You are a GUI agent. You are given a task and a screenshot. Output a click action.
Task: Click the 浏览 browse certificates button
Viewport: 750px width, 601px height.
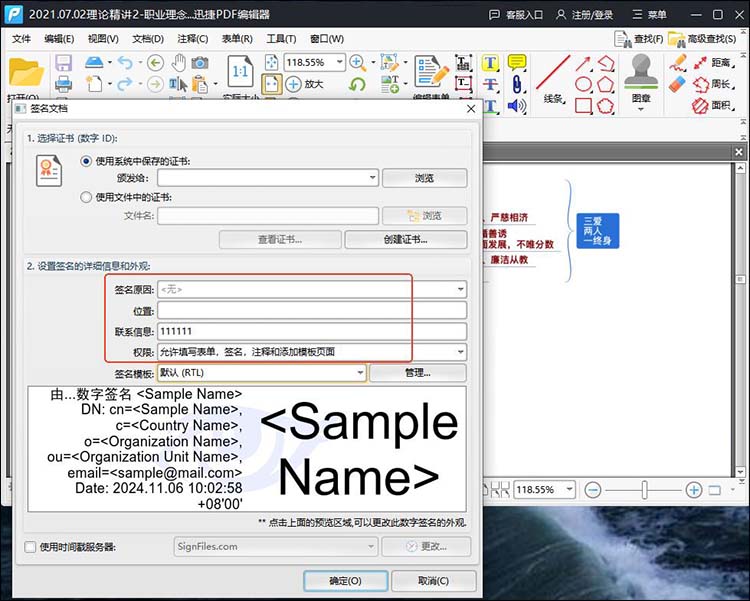pyautogui.click(x=424, y=178)
